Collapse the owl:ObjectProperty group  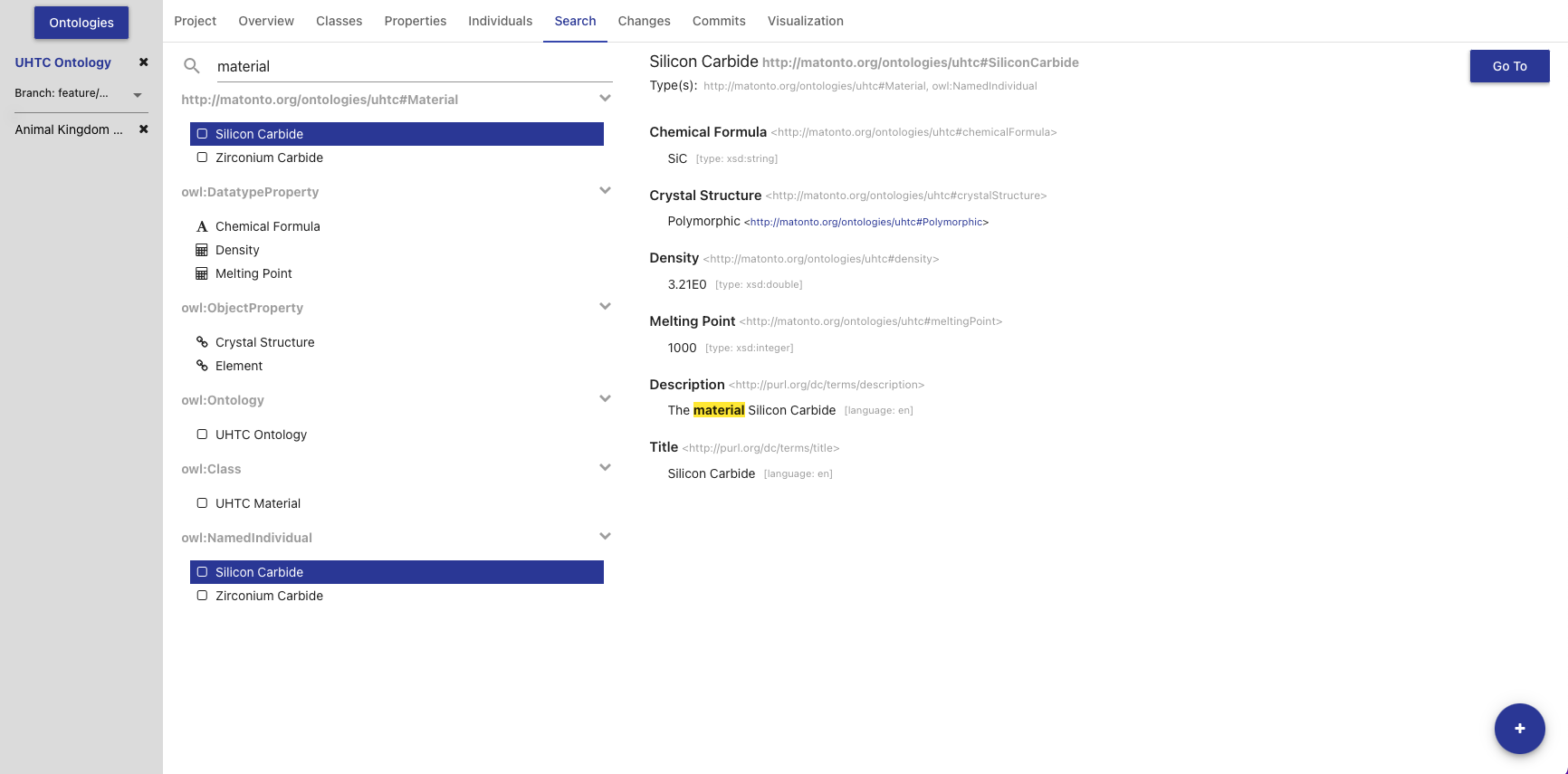[605, 307]
